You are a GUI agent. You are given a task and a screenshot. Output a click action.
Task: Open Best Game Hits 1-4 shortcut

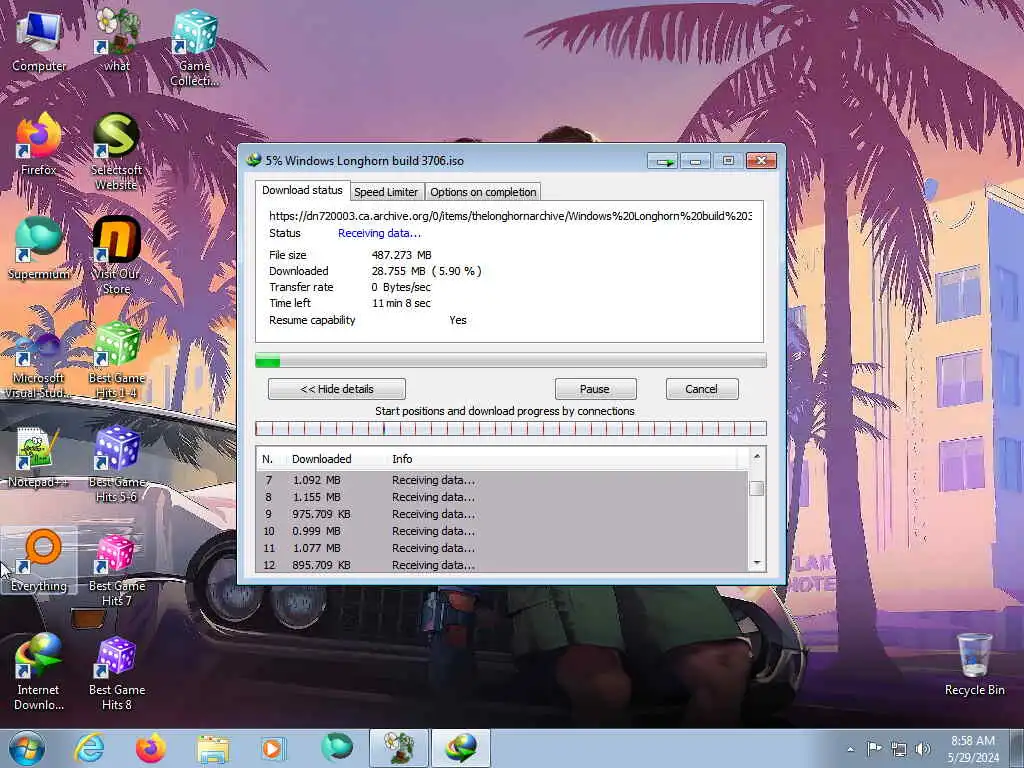[x=116, y=359]
